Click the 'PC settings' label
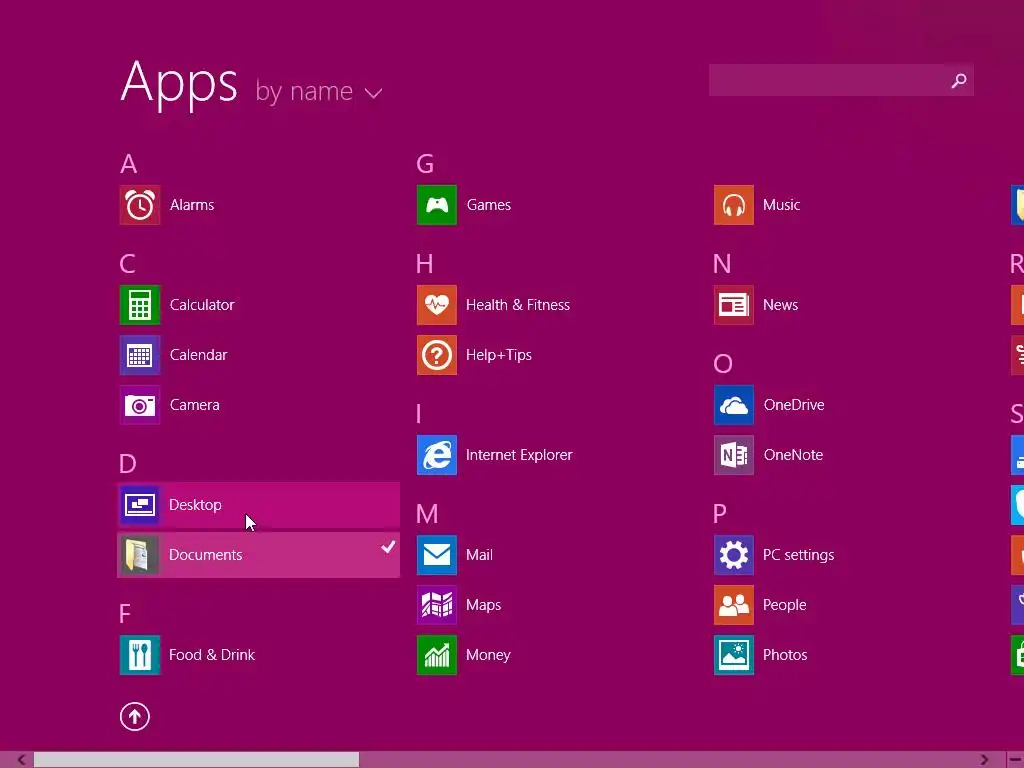Viewport: 1024px width, 768px height. click(x=799, y=555)
